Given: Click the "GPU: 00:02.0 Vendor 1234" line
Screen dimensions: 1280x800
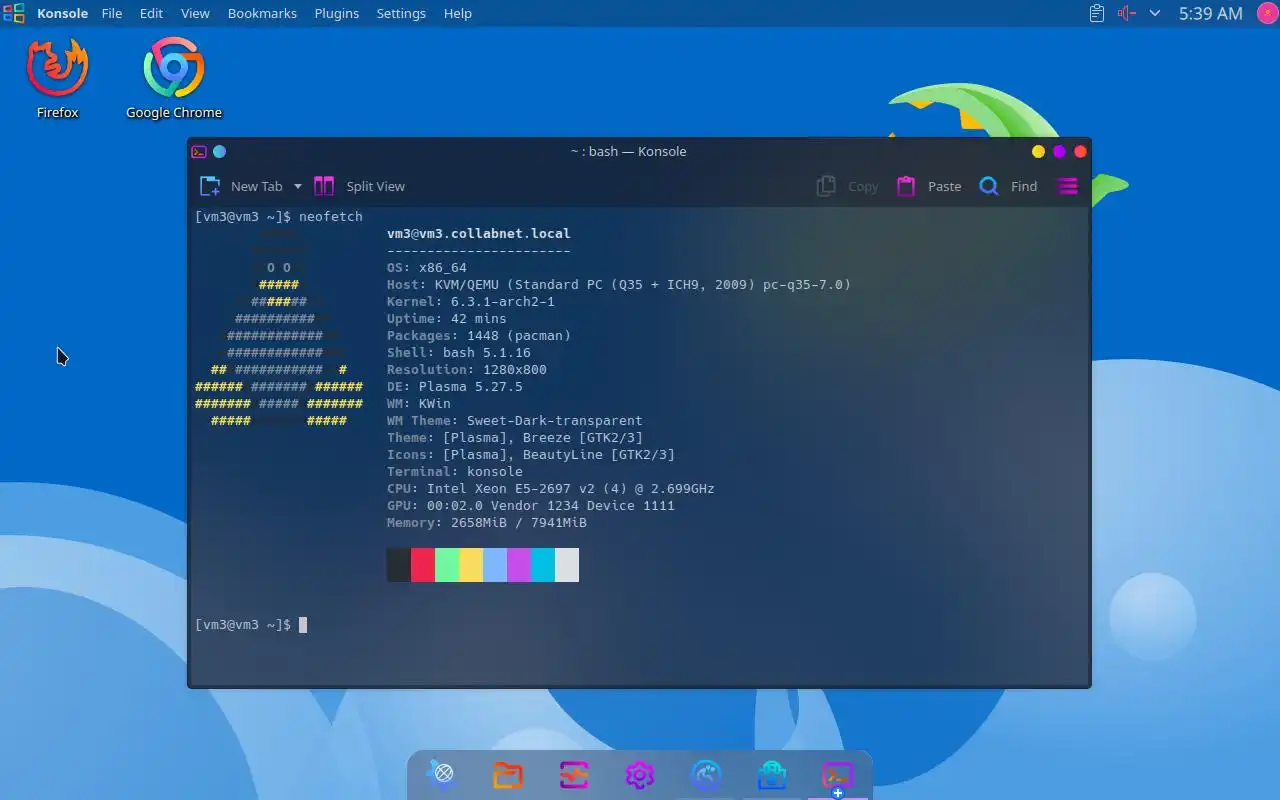Looking at the screenshot, I should coord(531,506).
